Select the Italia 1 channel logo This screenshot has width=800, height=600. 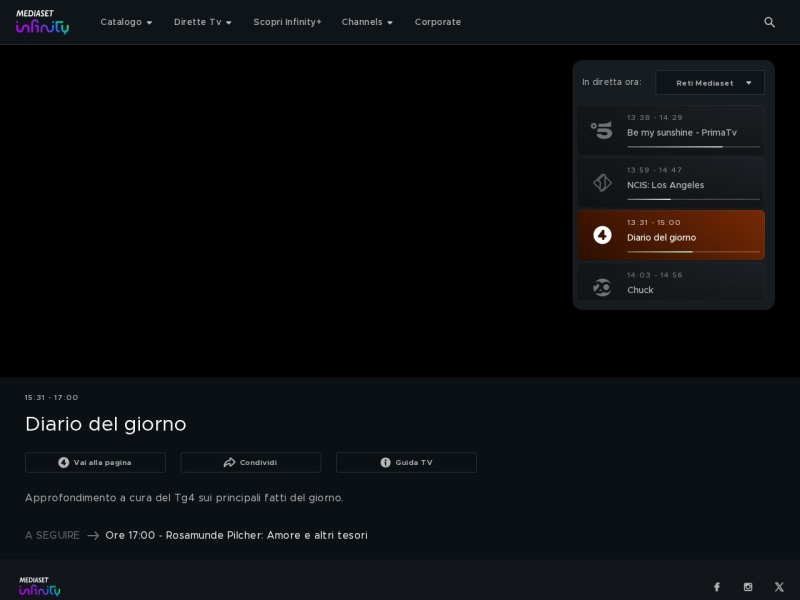[603, 183]
